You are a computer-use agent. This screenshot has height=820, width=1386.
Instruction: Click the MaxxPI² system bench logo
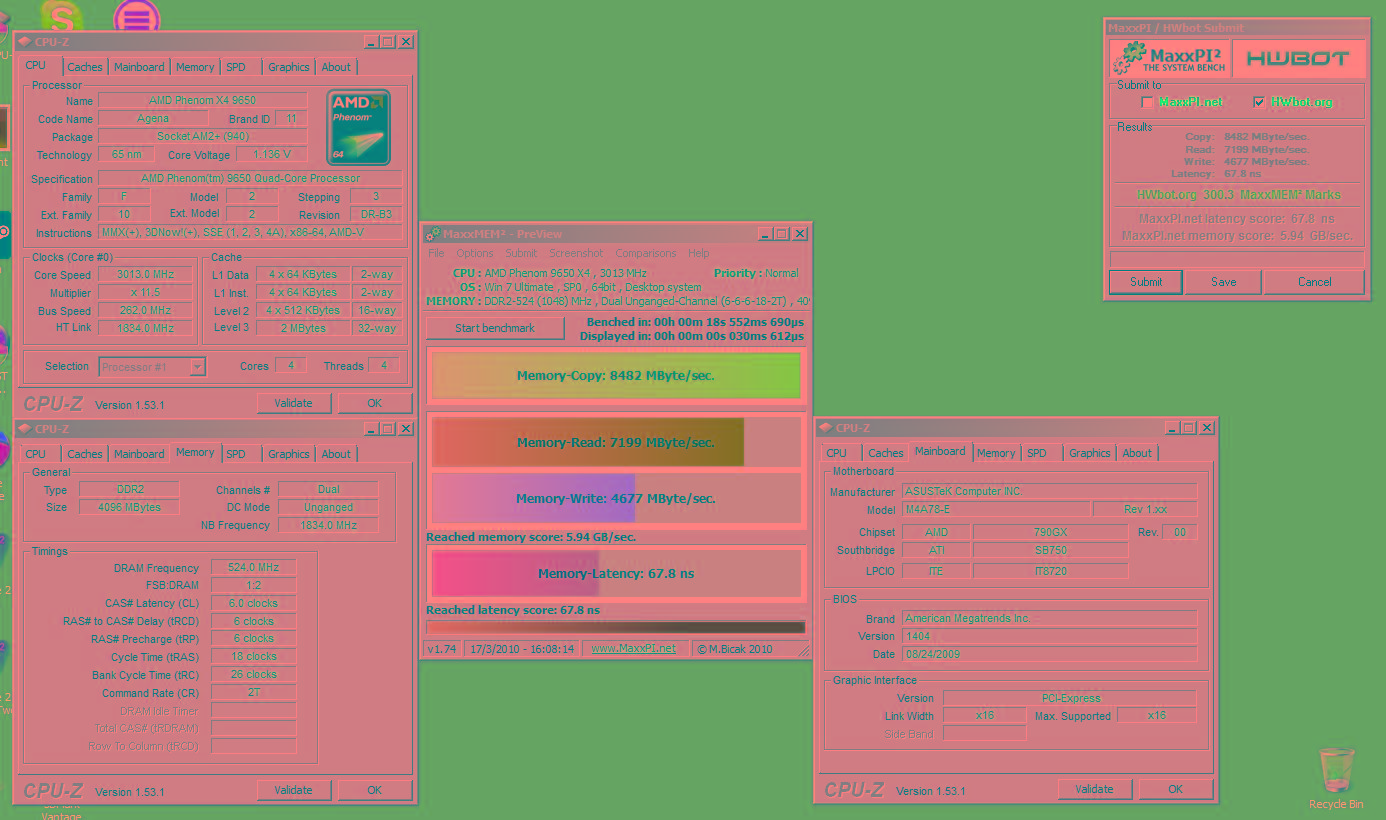tap(1170, 59)
